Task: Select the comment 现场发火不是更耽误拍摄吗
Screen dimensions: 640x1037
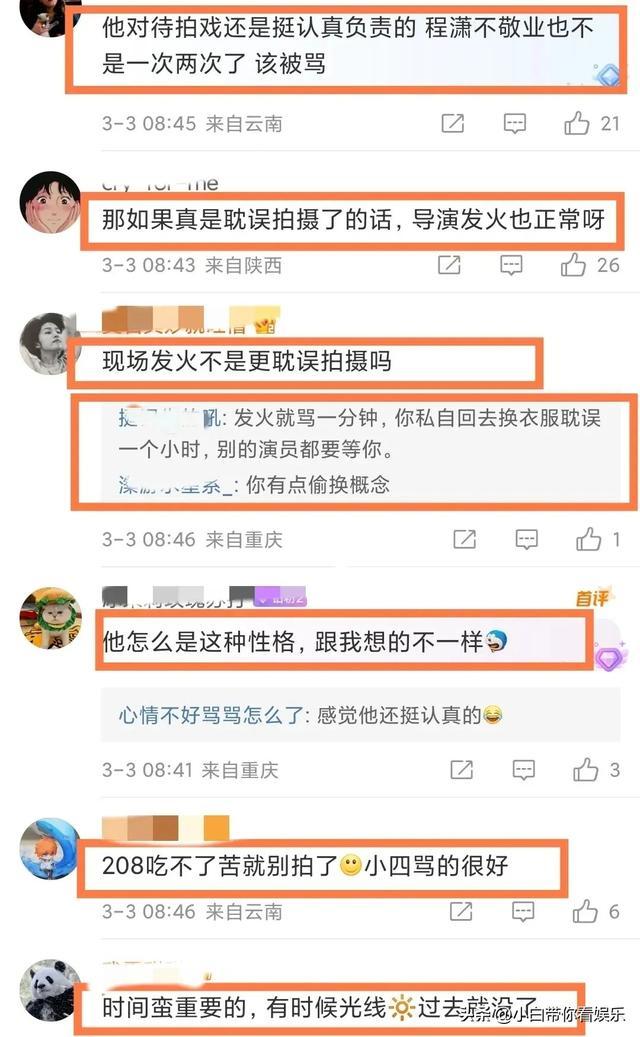Action: (247, 361)
